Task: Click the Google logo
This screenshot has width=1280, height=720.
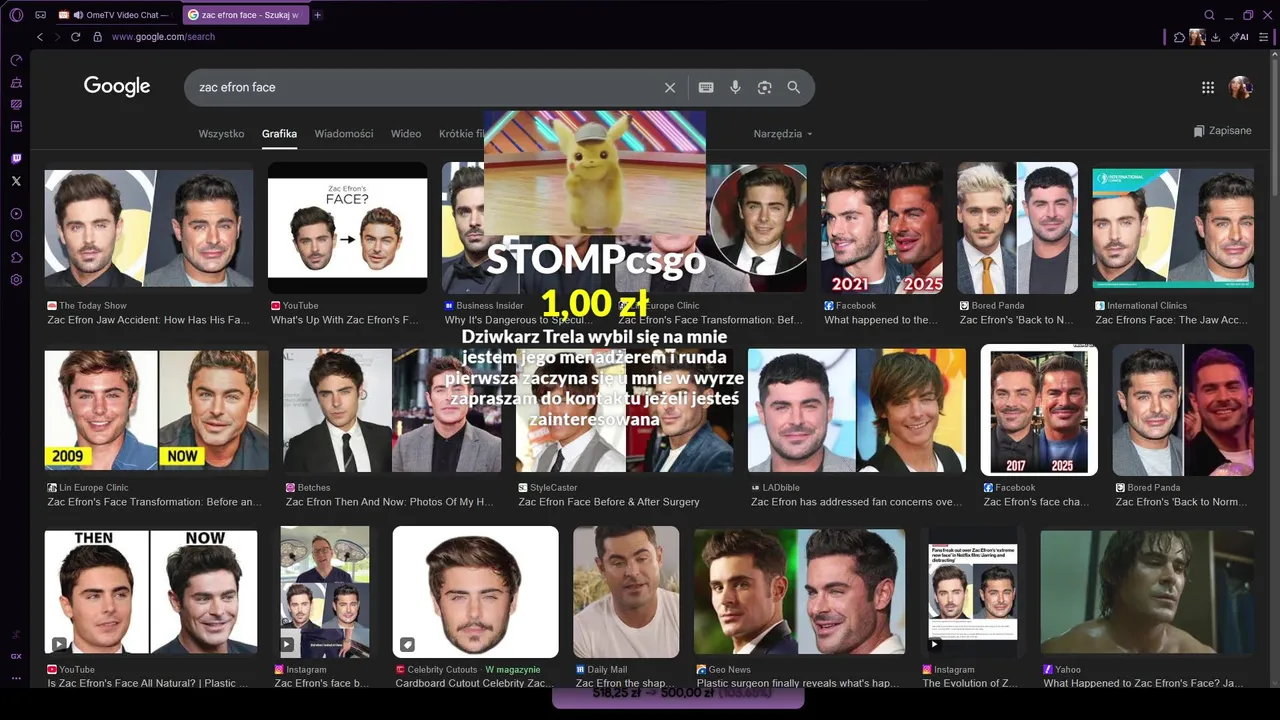Action: coord(117,87)
